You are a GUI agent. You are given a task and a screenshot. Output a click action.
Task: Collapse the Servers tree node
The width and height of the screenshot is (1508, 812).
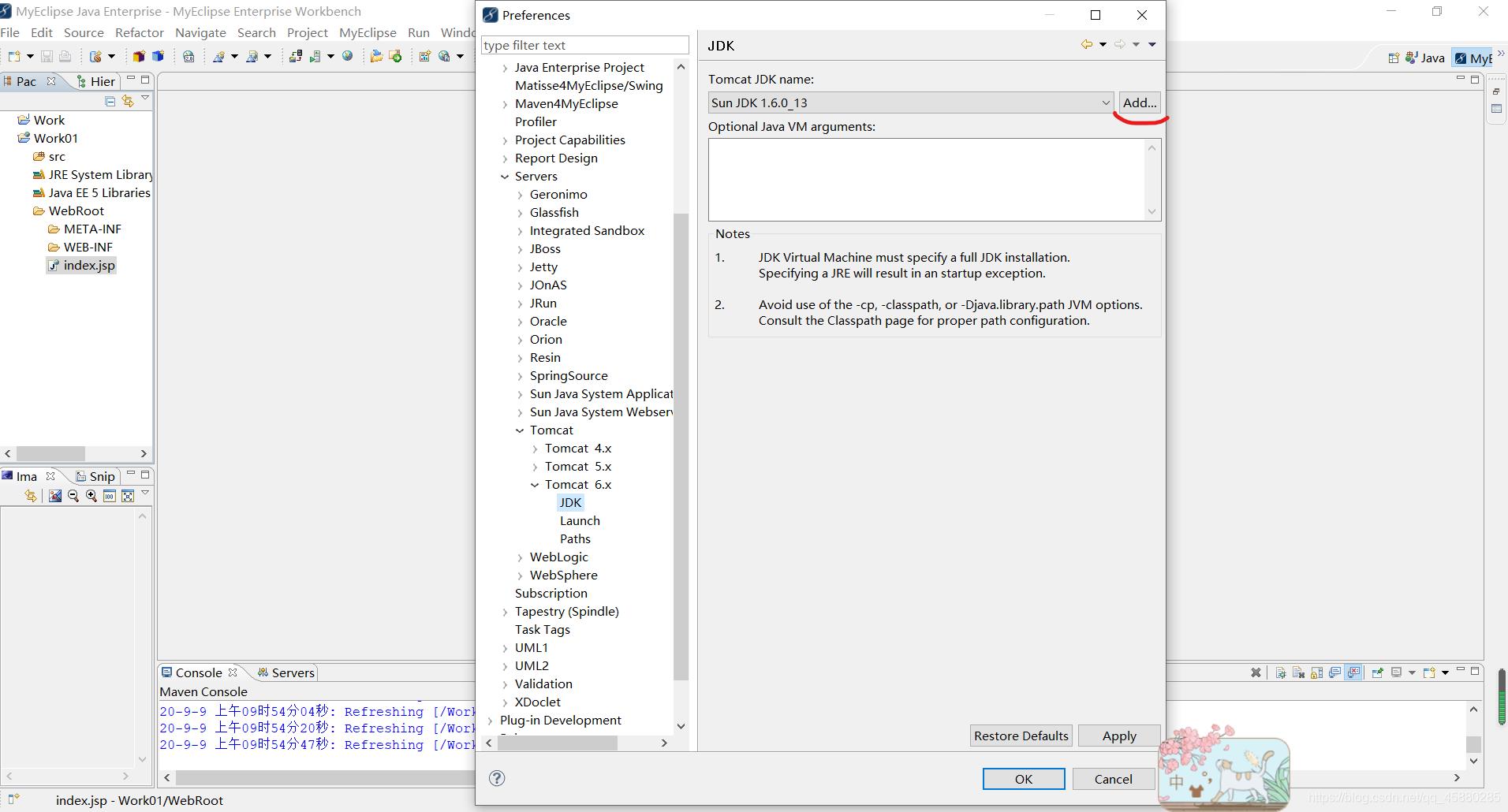click(x=505, y=177)
